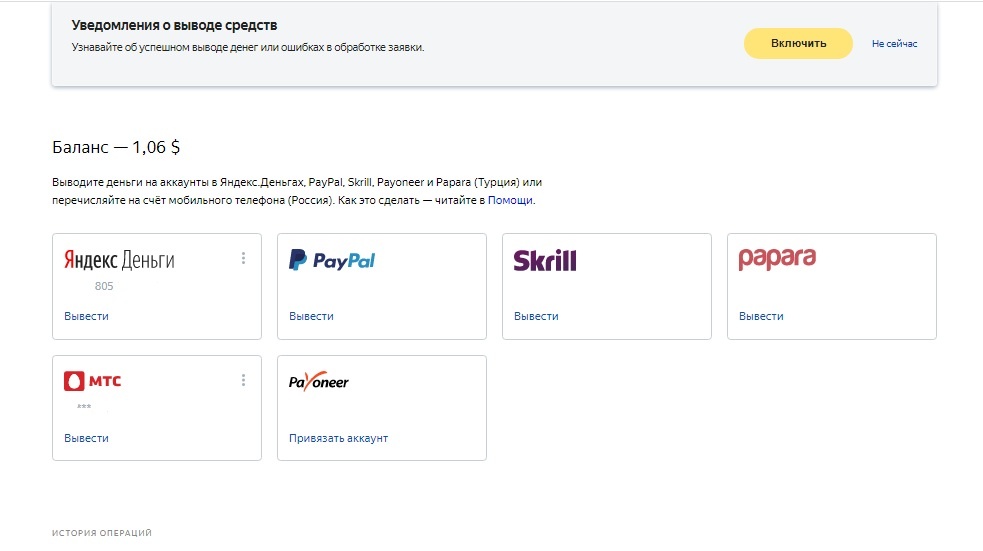983x551 pixels.
Task: Open three-dot menu on Яндекс Деньги card
Action: pyautogui.click(x=243, y=258)
